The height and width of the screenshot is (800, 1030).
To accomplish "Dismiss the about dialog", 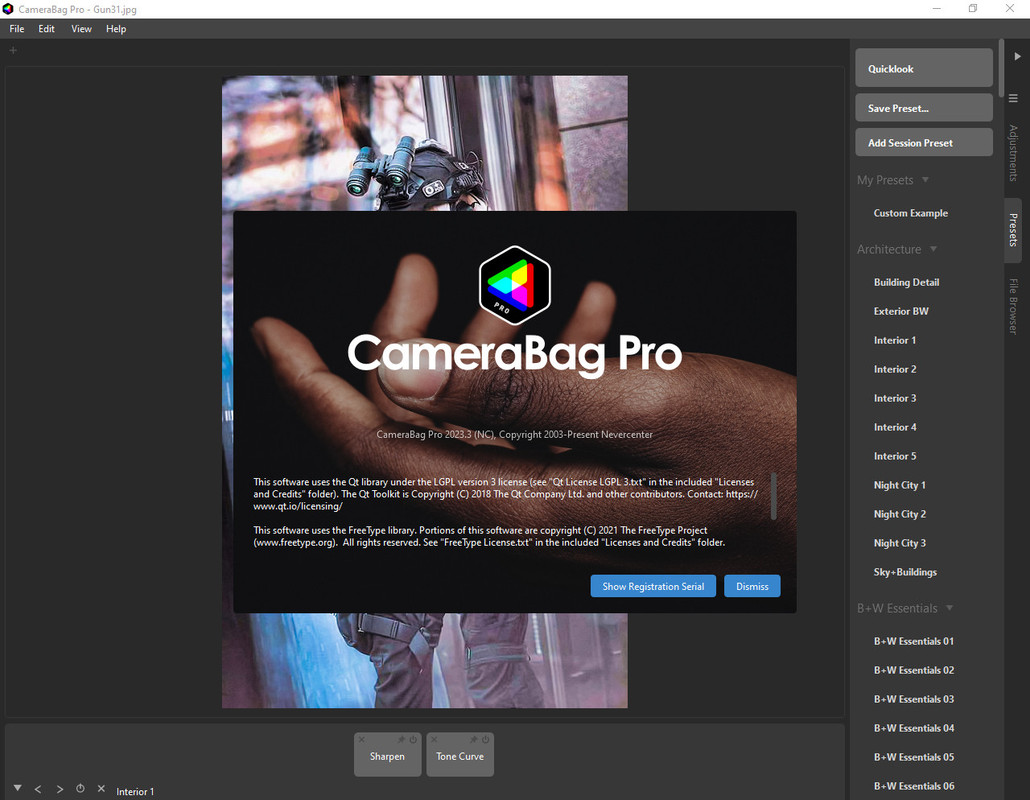I will click(752, 586).
